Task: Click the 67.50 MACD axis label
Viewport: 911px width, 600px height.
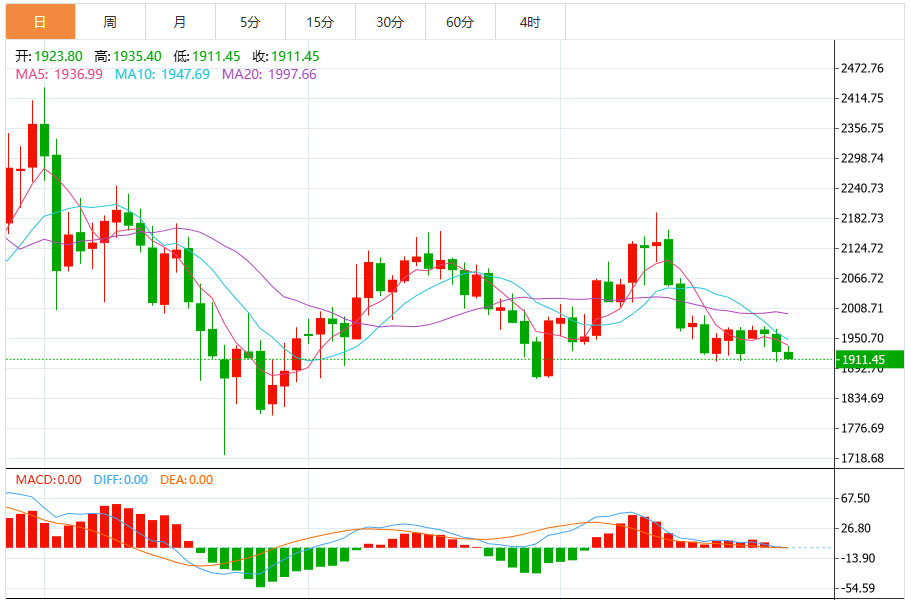Action: (x=856, y=498)
